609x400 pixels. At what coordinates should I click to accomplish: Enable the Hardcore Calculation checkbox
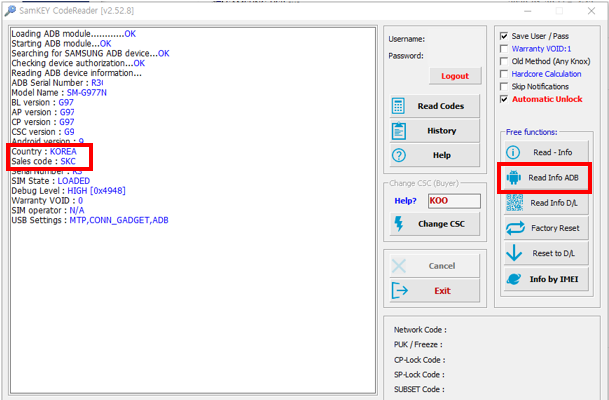(504, 74)
